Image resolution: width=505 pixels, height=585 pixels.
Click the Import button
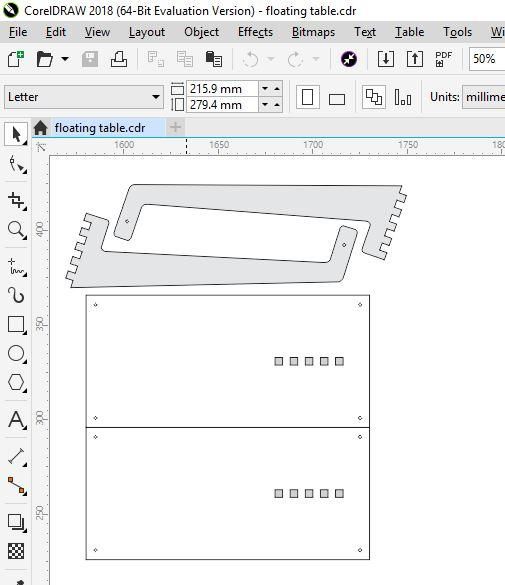point(386,59)
